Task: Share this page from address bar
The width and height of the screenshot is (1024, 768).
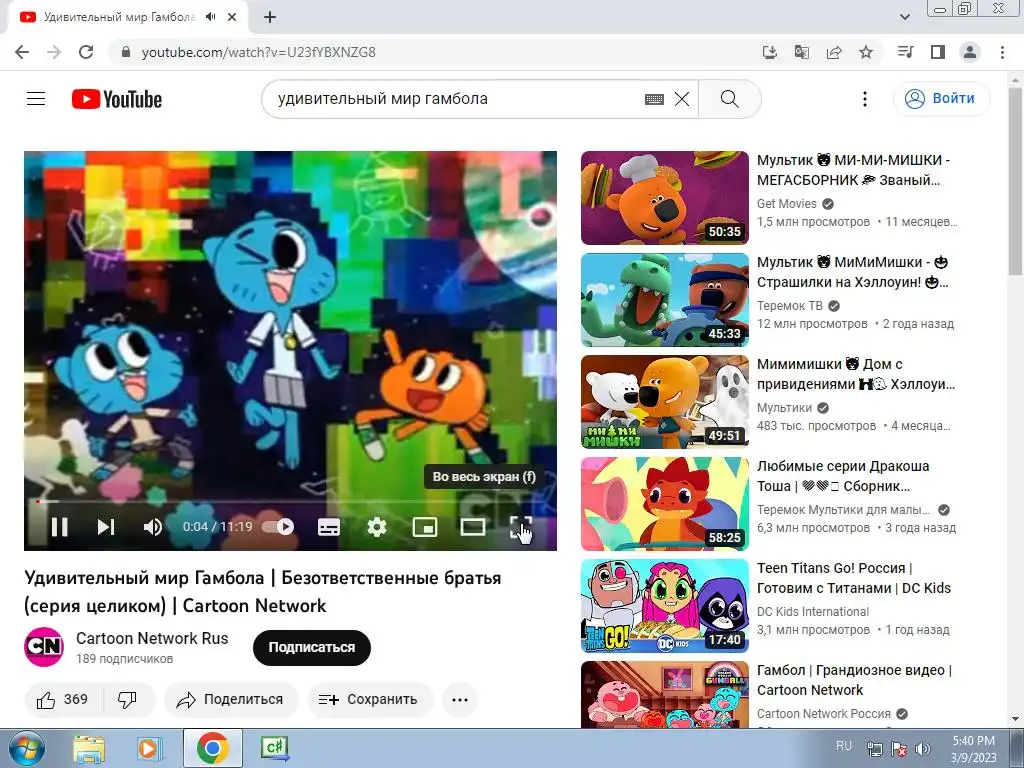Action: (834, 52)
